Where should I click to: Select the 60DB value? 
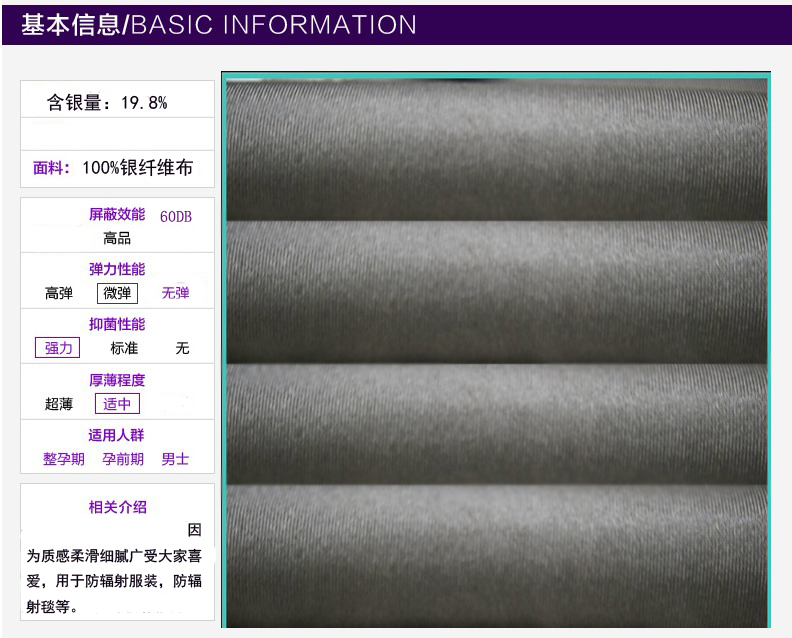tap(176, 217)
